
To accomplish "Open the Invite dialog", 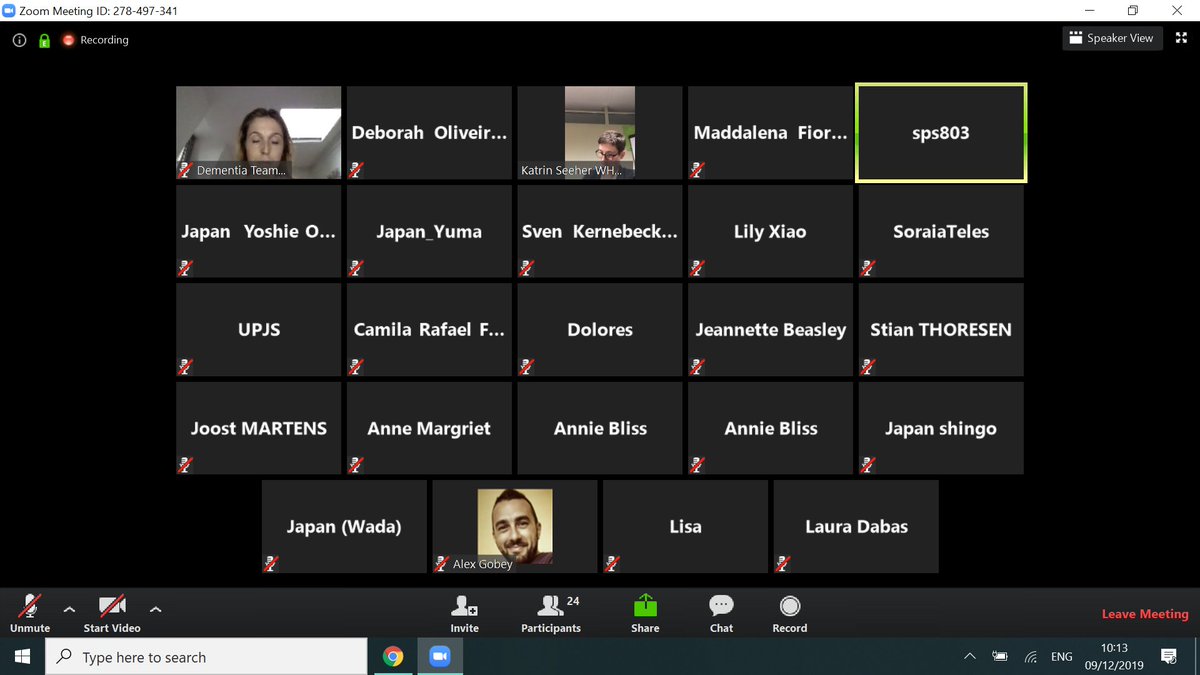I will pos(464,613).
